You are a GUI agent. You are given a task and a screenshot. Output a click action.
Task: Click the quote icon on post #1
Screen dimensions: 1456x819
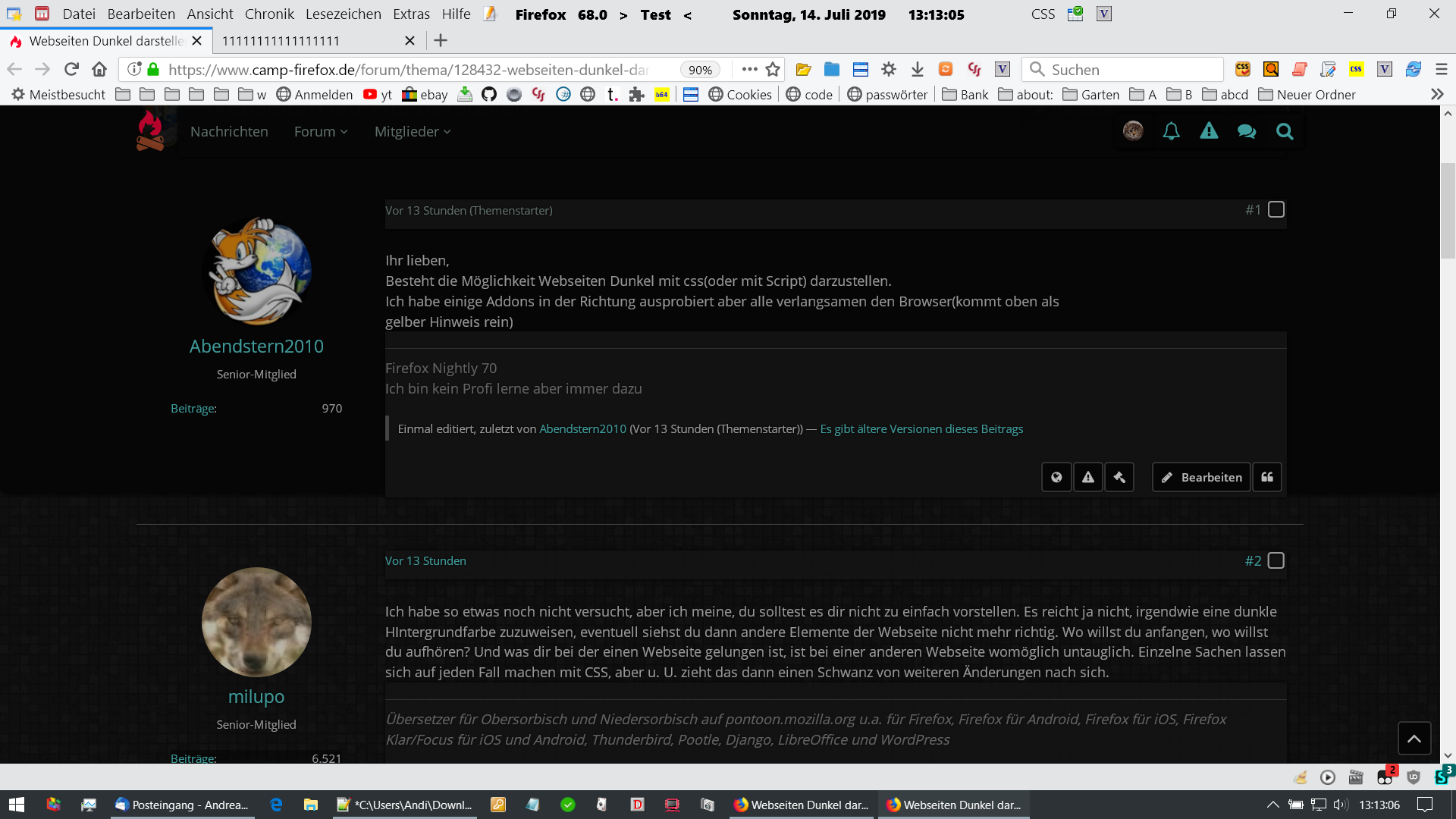(x=1266, y=477)
